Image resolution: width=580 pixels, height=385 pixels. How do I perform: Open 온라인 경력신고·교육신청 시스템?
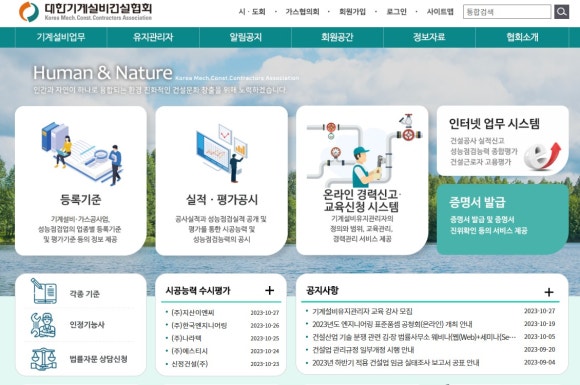click(361, 200)
